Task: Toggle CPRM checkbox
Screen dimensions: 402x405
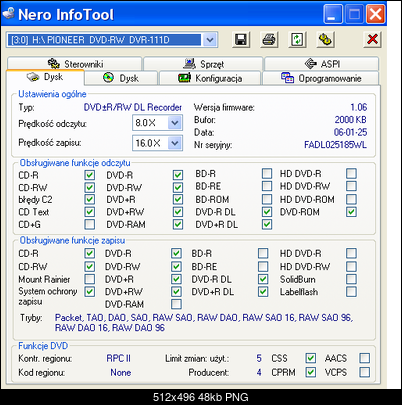Action: (x=311, y=372)
